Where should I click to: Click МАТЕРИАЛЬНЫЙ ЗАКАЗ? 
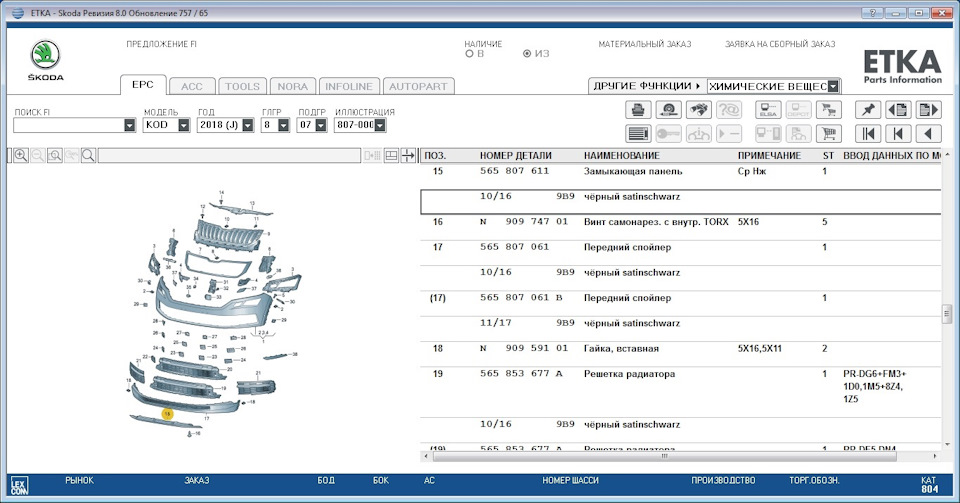645,44
